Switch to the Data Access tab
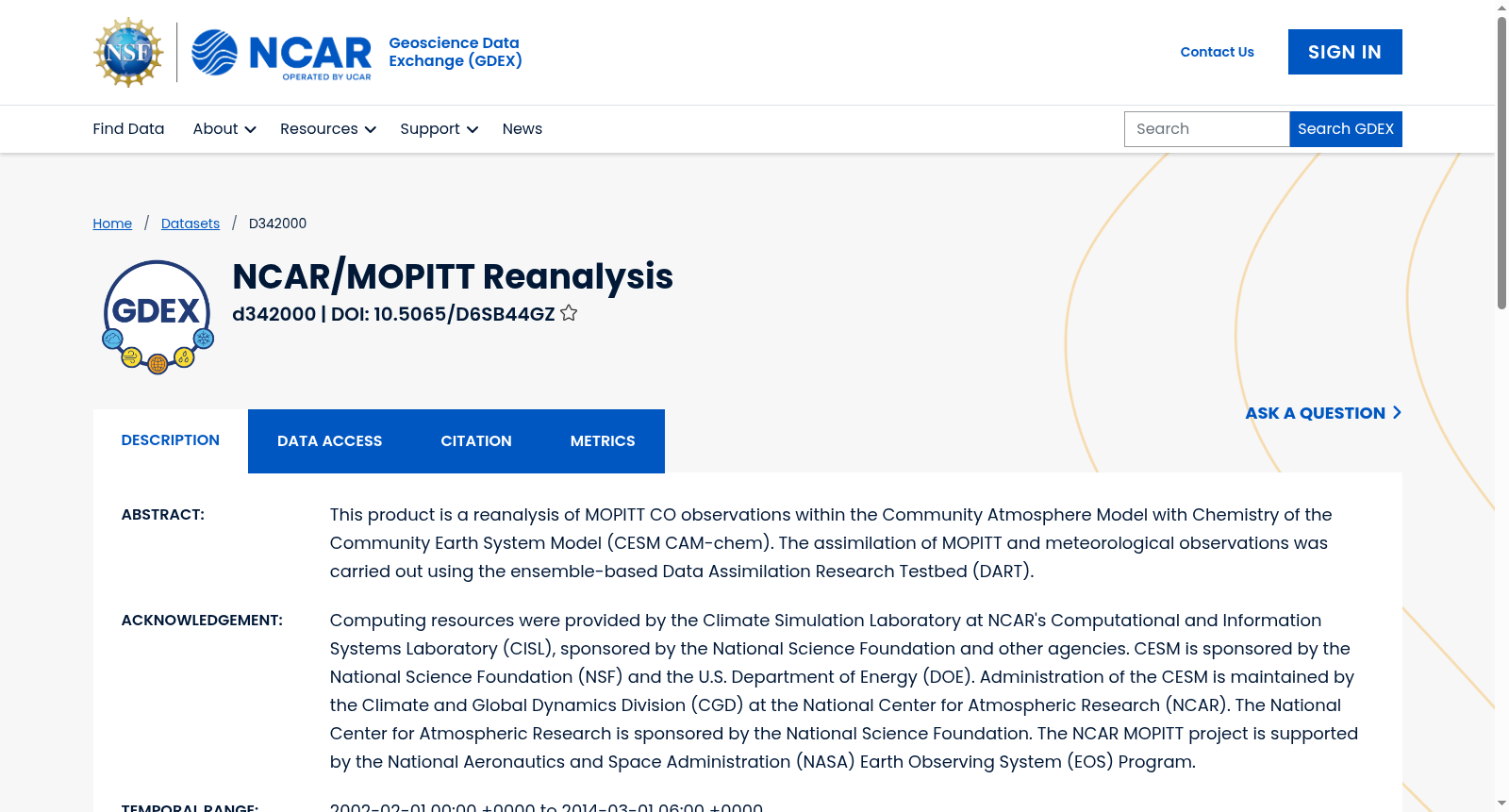 tap(329, 440)
